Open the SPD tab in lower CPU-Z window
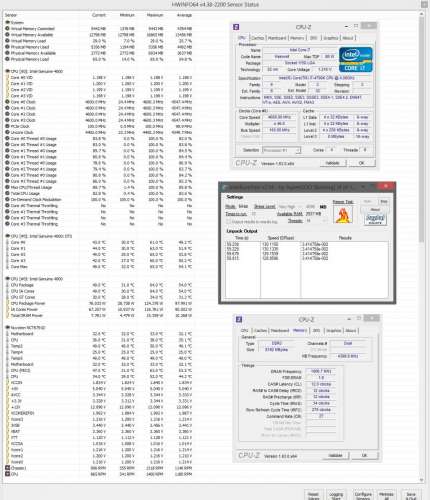 [316, 331]
